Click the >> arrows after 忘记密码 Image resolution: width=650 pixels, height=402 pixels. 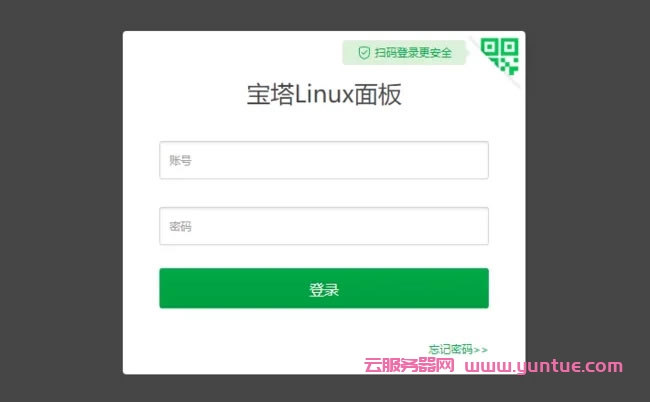480,350
